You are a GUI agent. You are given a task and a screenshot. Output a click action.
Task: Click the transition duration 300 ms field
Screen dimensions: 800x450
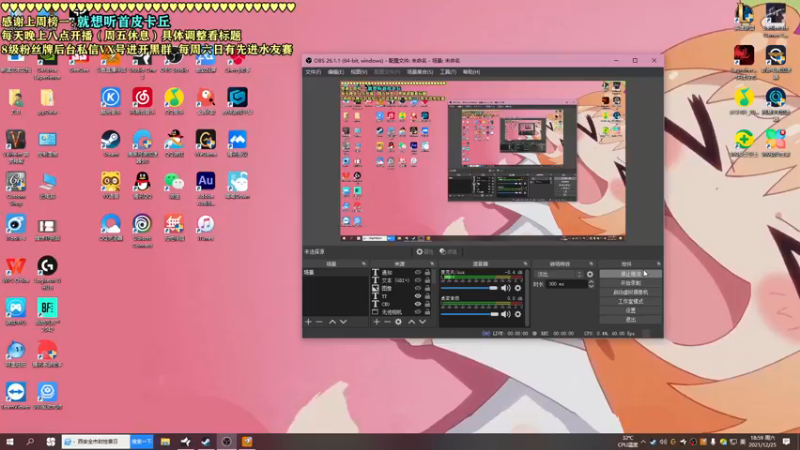[566, 284]
